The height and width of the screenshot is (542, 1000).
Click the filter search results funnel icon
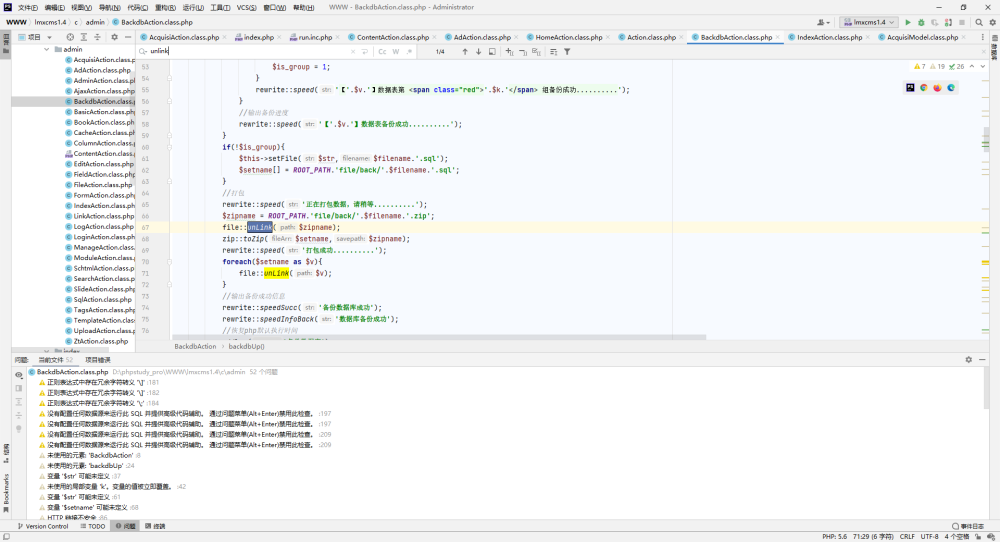567,52
